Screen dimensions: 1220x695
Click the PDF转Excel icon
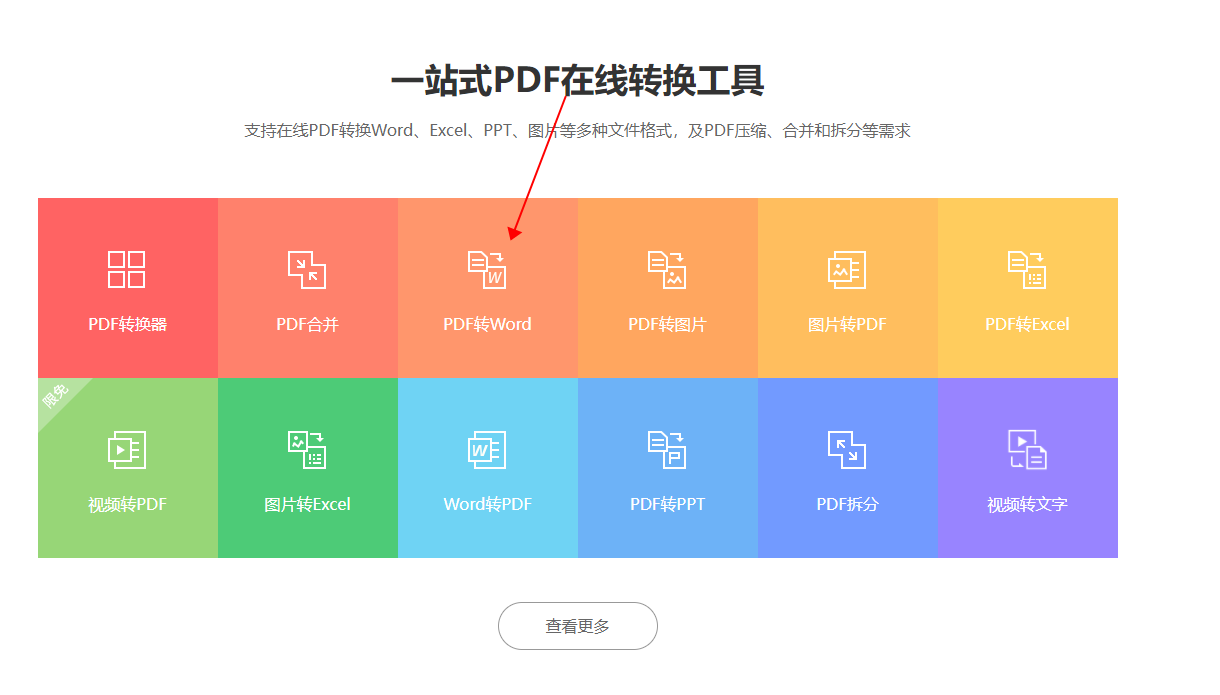click(x=1027, y=269)
